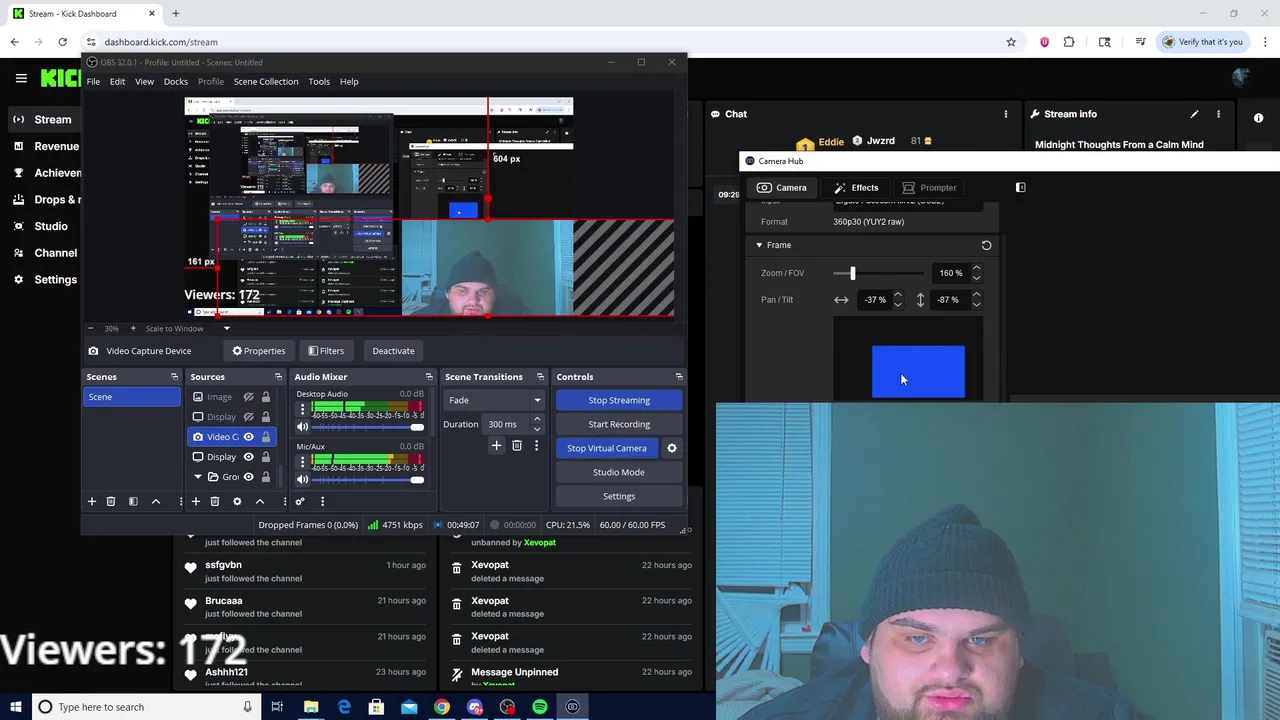This screenshot has width=1280, height=720.
Task: Zoom out OBS preview minus button
Action: (x=90, y=328)
